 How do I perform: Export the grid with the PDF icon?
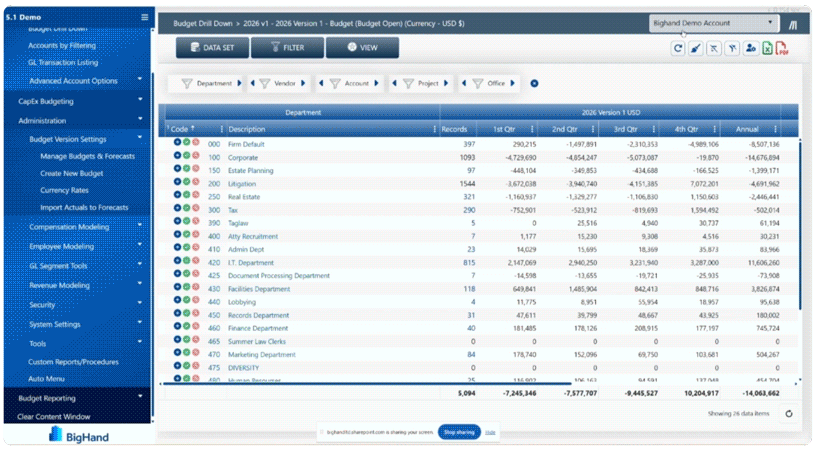782,48
